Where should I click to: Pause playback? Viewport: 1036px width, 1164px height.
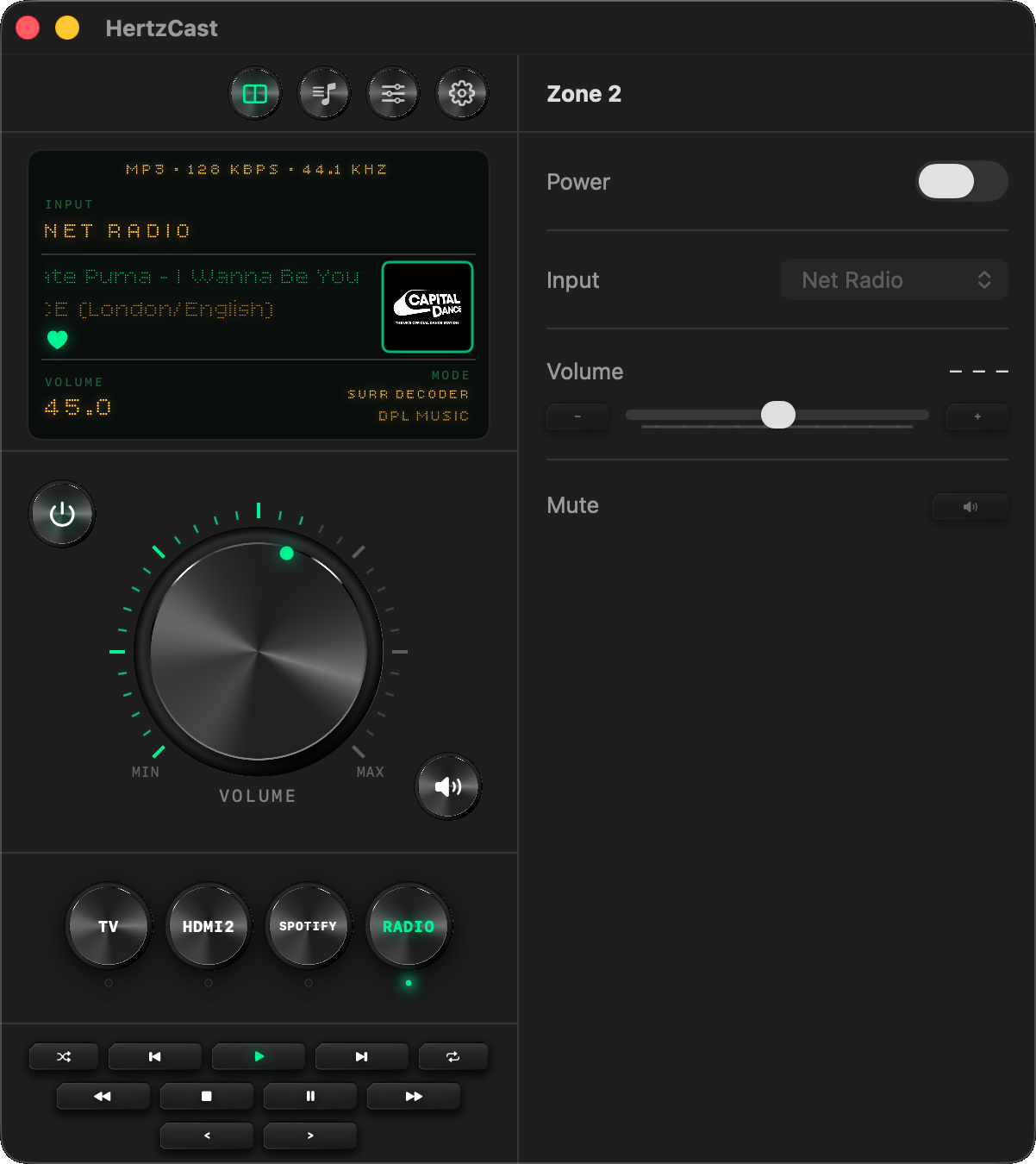310,1096
